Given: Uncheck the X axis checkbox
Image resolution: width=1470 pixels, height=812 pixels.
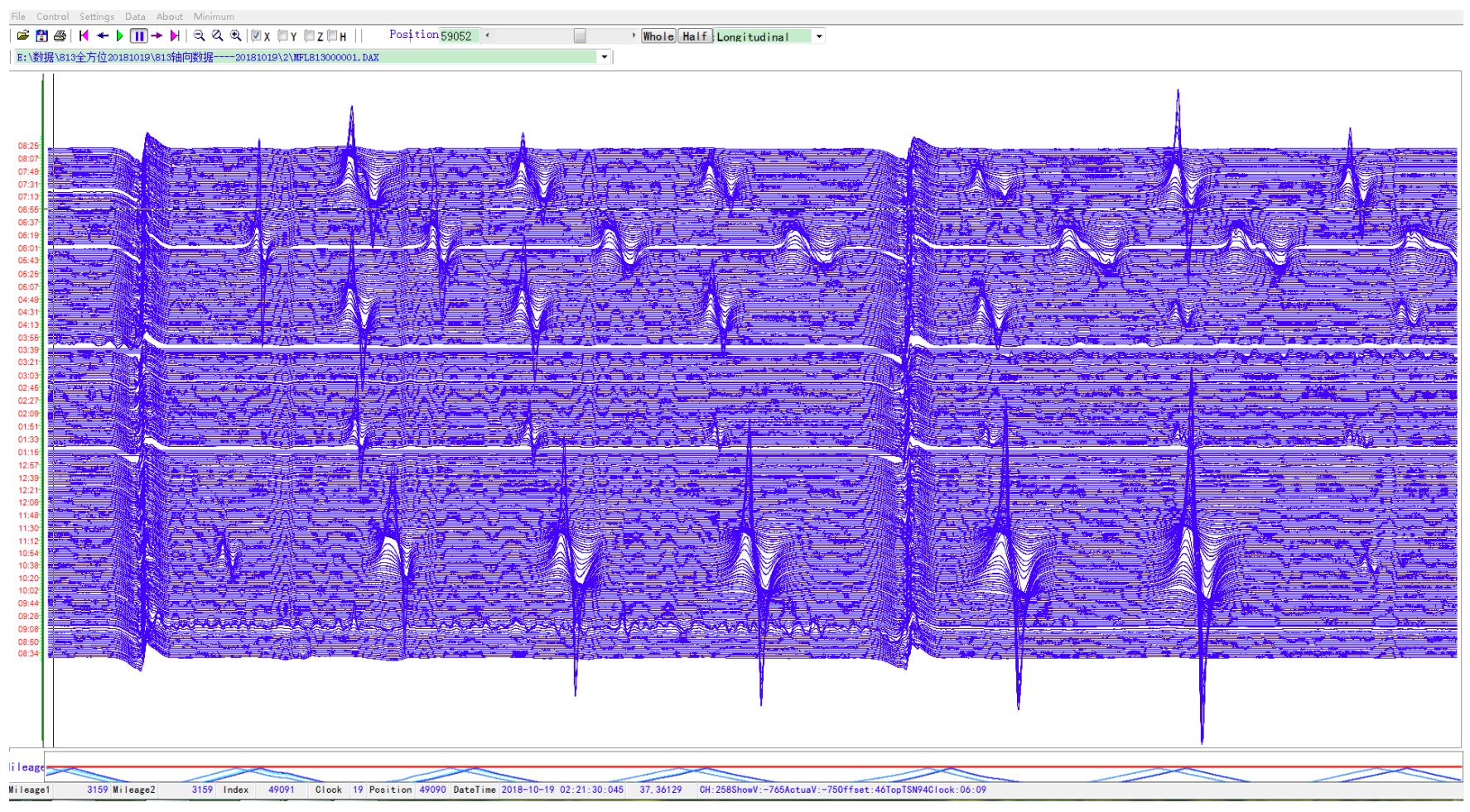Looking at the screenshot, I should coord(257,36).
